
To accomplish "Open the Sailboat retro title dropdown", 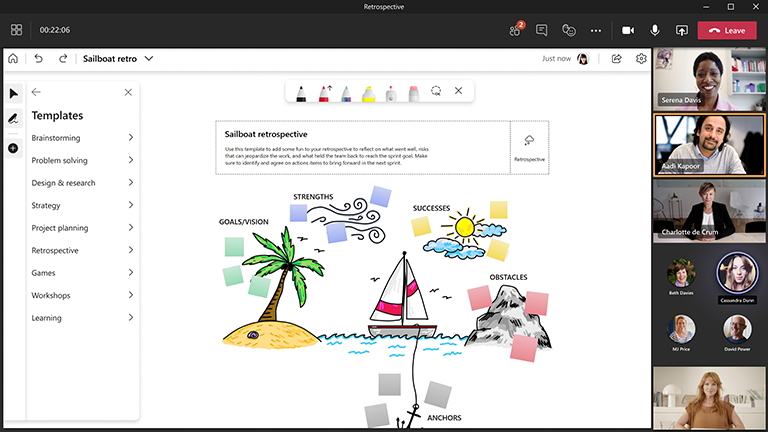I will (149, 59).
